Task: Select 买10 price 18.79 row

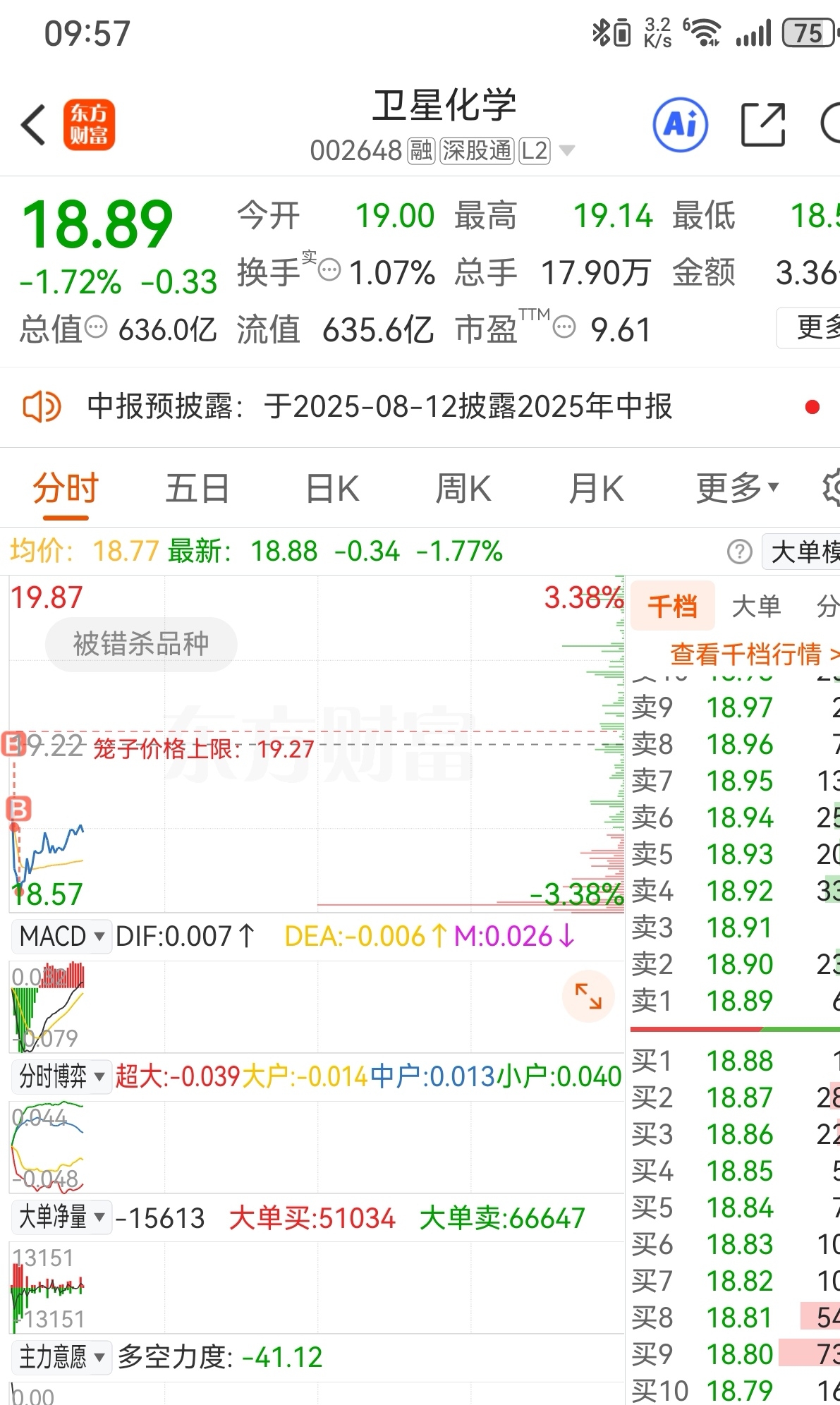Action: coord(734,1389)
